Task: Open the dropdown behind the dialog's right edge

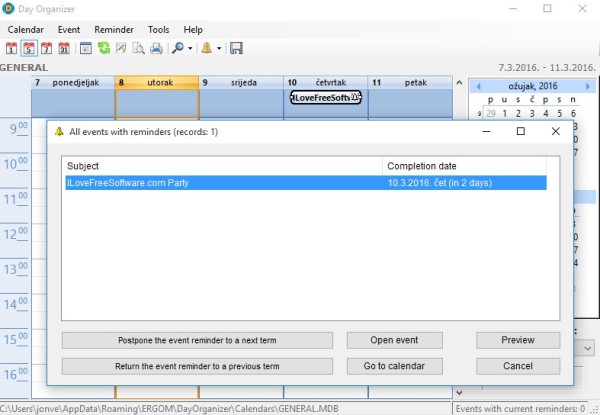Action: (587, 348)
